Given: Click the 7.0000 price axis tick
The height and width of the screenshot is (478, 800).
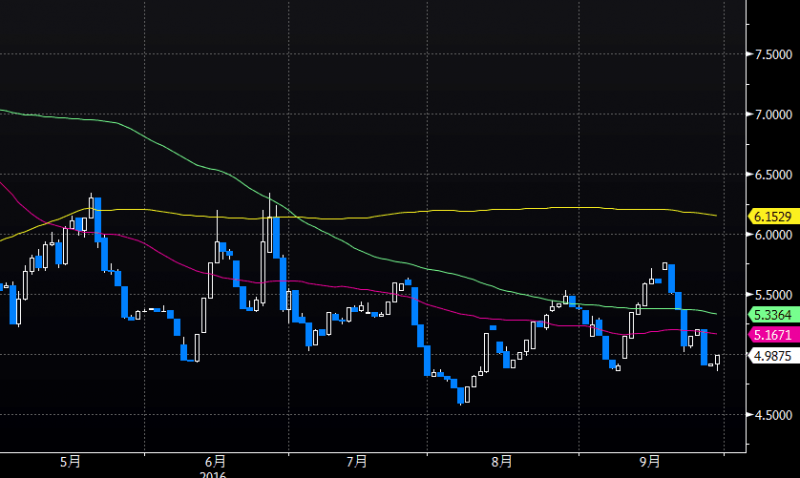Looking at the screenshot, I should pos(773,115).
